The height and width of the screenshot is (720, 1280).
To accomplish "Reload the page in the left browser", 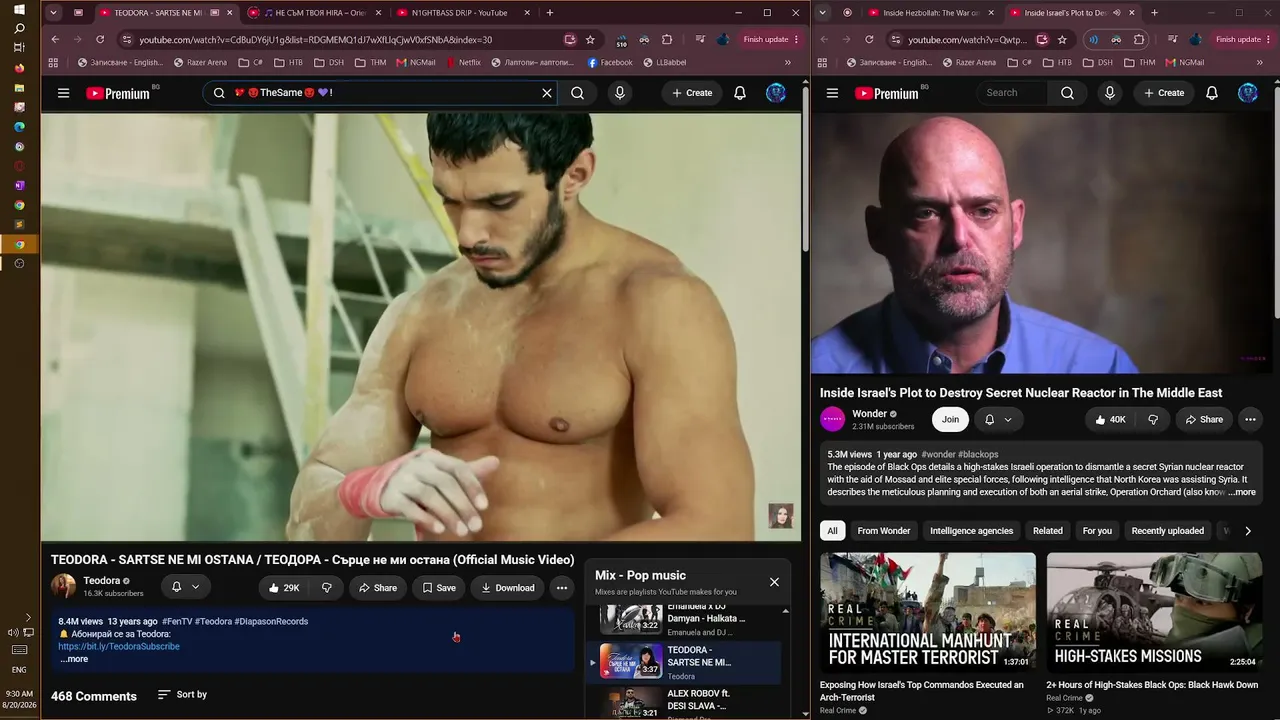I will [100, 40].
